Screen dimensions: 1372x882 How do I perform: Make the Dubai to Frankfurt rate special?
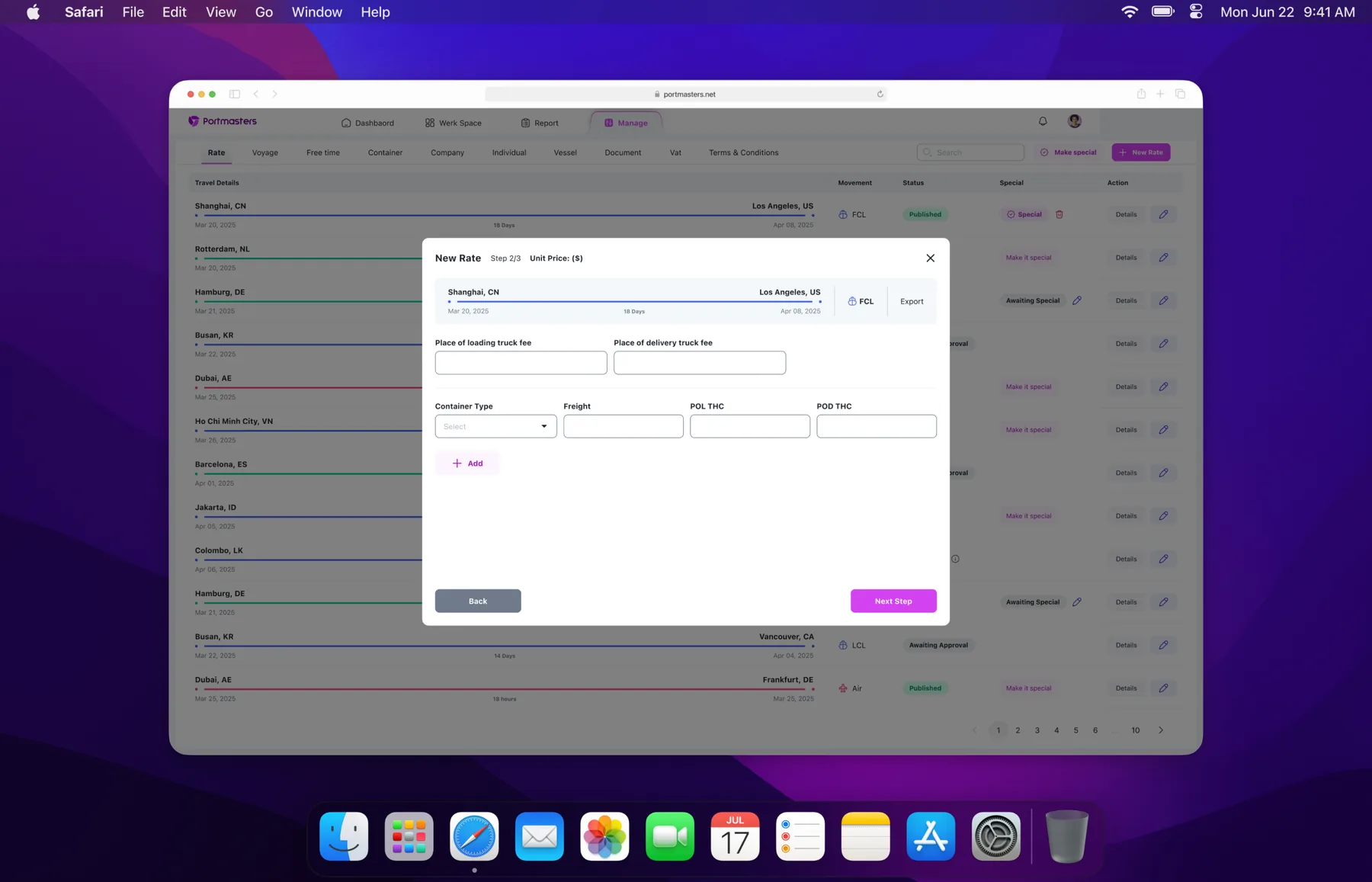(x=1028, y=688)
